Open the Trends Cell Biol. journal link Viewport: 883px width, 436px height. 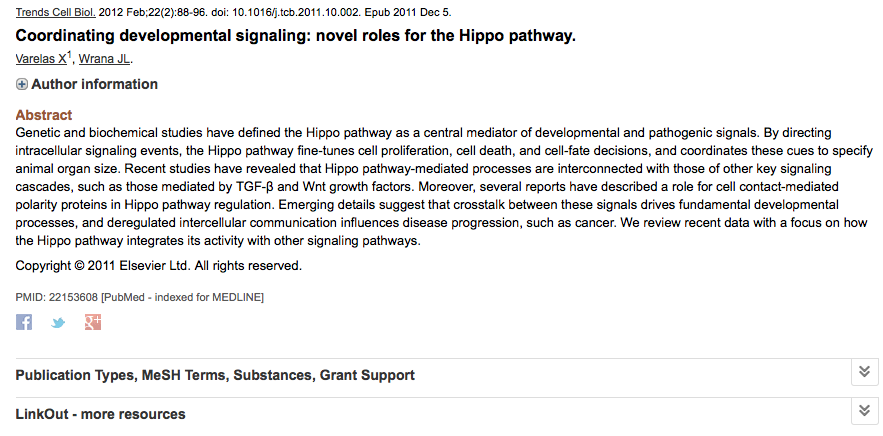[56, 12]
